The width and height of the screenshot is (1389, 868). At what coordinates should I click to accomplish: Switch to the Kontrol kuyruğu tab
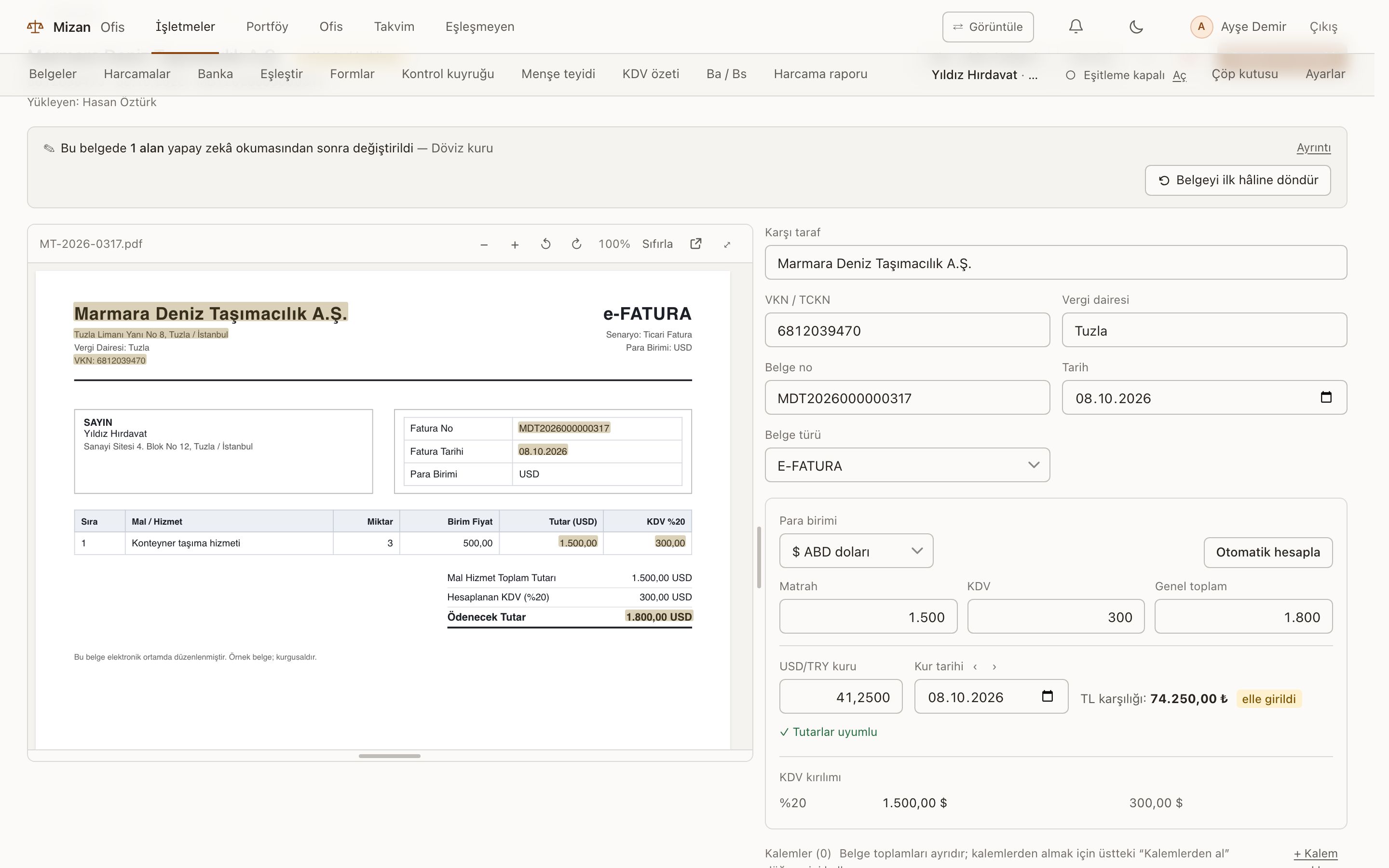click(448, 74)
